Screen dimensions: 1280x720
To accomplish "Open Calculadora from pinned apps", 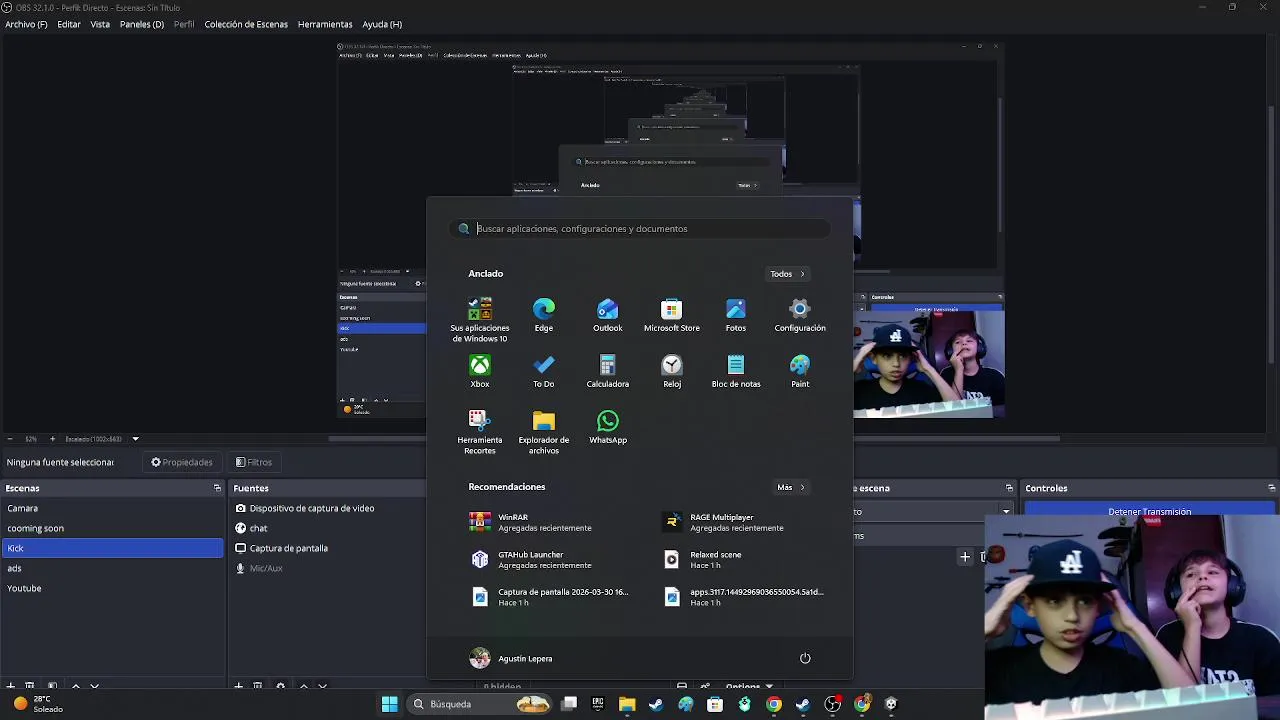I will [x=607, y=371].
